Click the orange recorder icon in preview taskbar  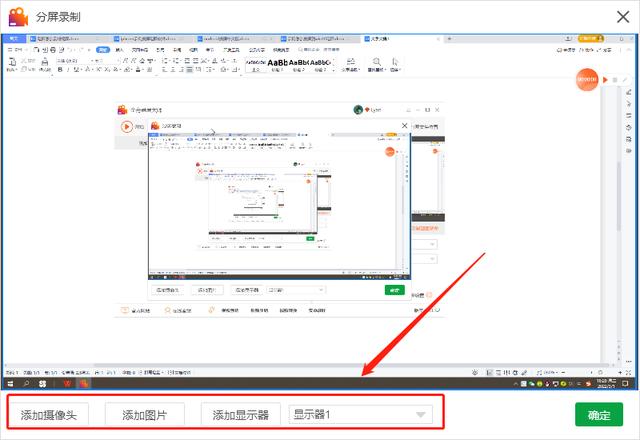(x=85, y=383)
